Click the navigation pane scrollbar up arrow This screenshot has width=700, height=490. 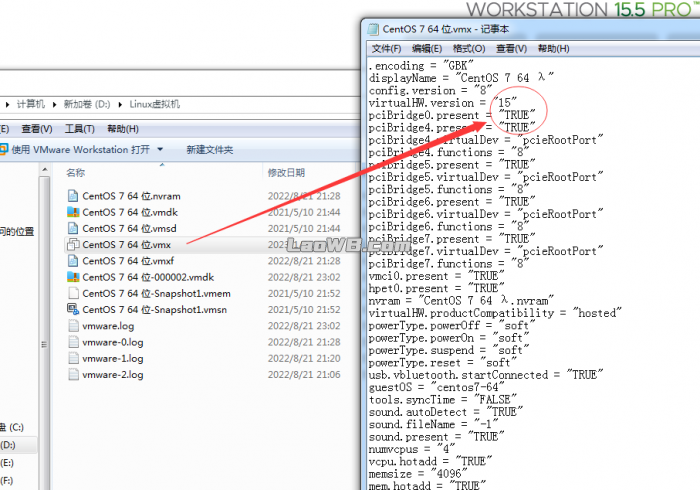point(44,170)
